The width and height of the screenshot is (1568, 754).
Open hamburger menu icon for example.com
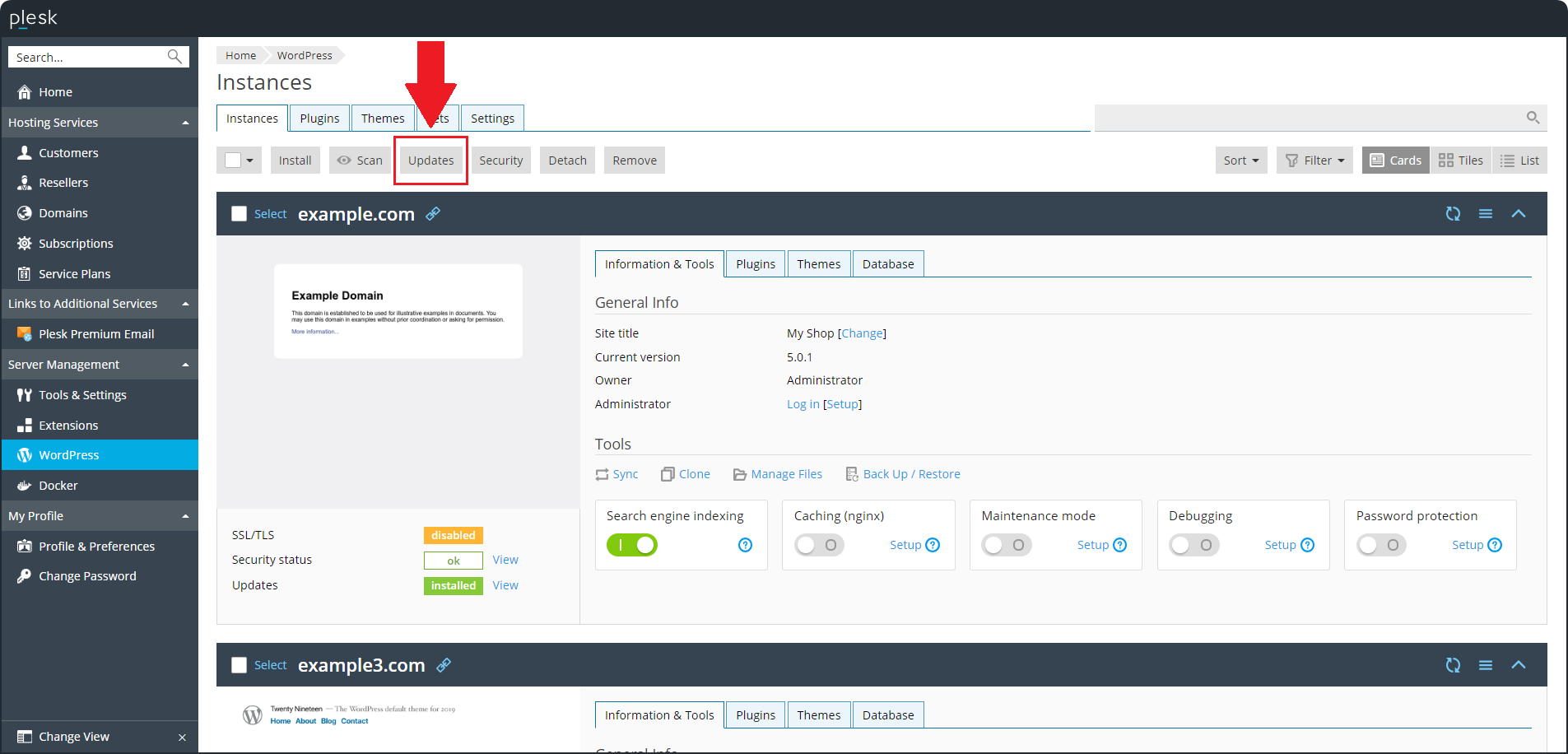point(1485,214)
